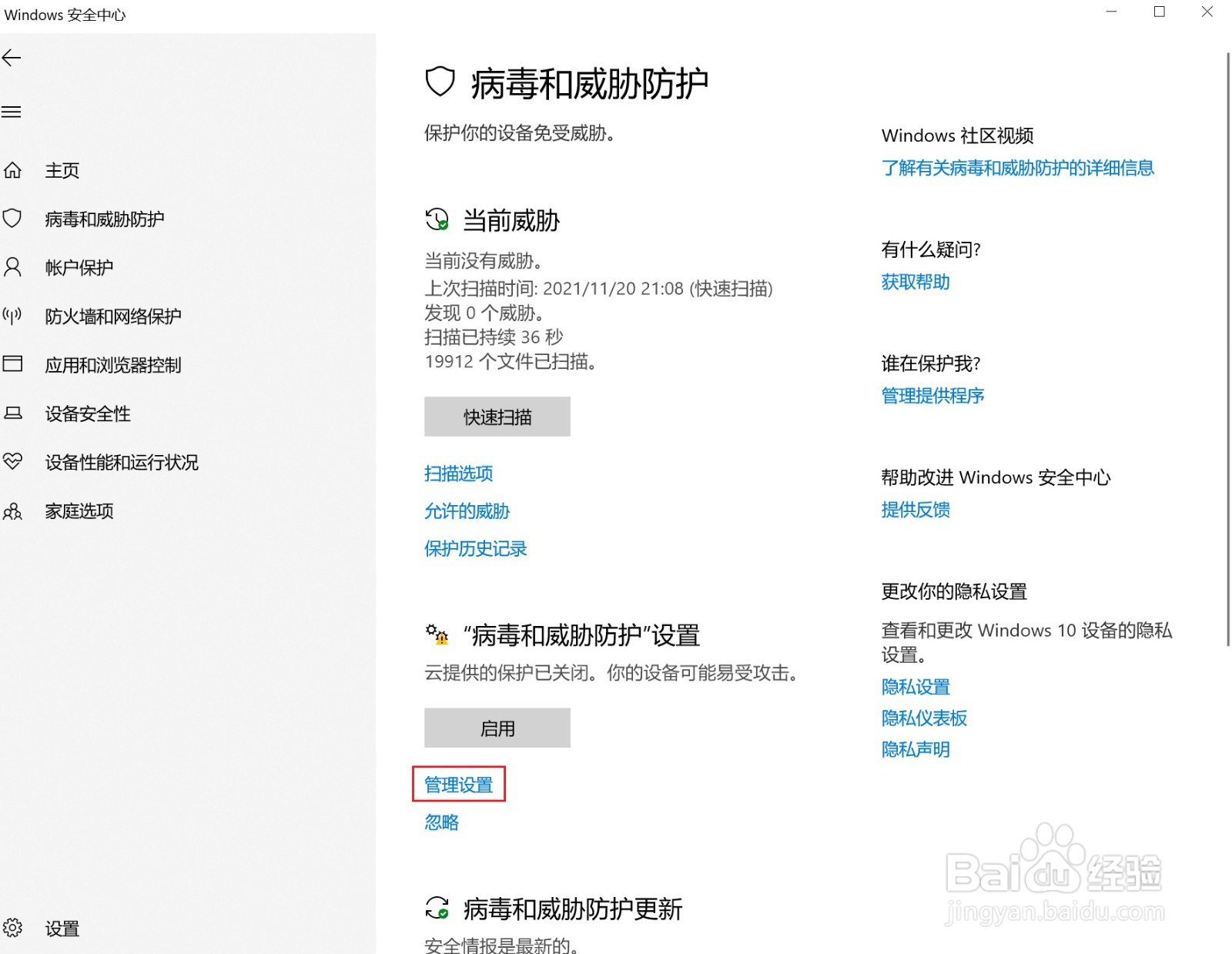
Task: Minimize the Windows 安全中心 window
Action: click(x=1111, y=12)
